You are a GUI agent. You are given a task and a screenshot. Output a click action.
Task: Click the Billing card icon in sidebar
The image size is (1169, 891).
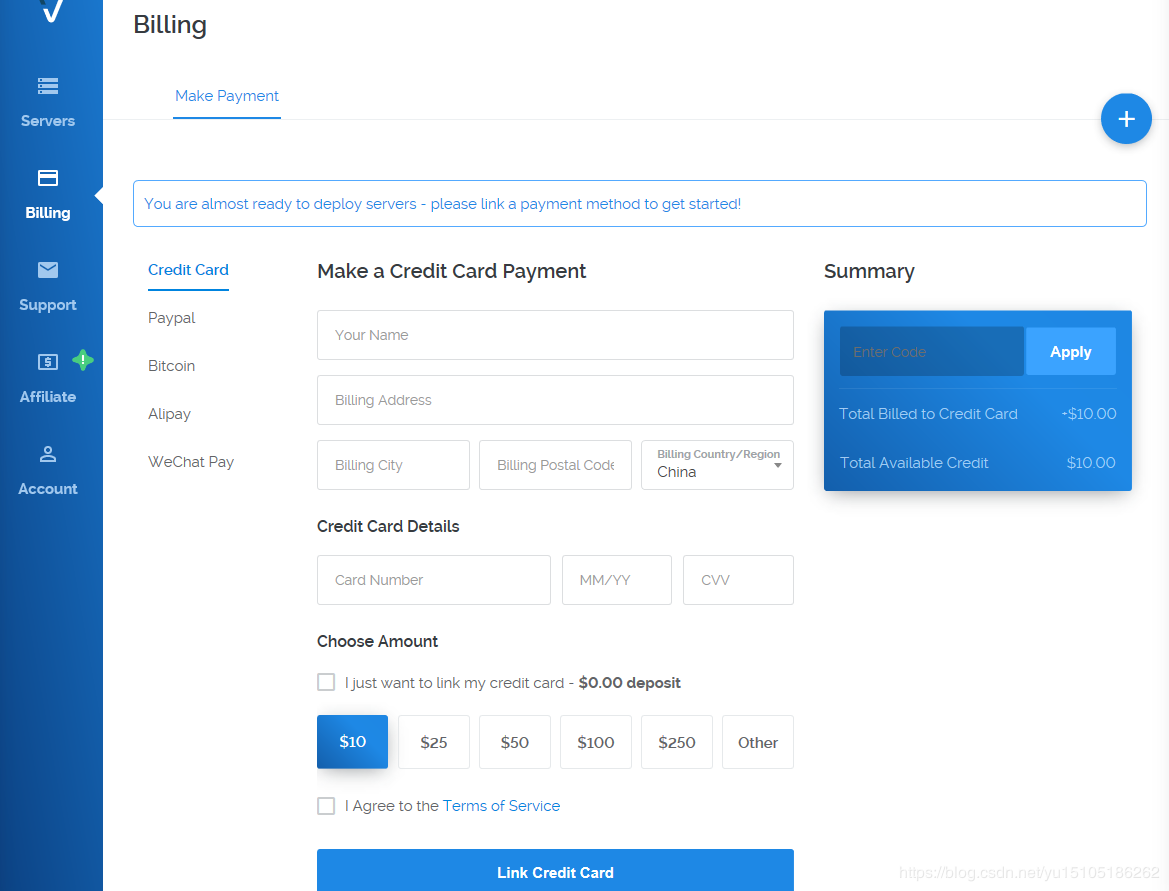coord(48,178)
